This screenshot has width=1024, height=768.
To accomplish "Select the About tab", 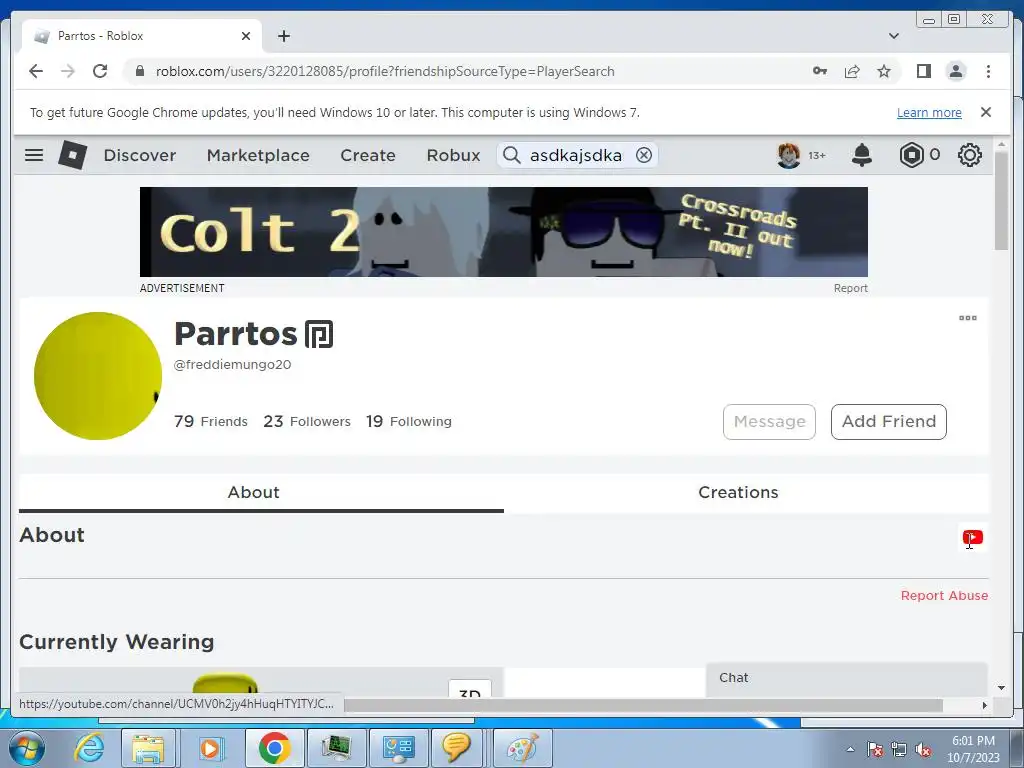I will coord(253,492).
